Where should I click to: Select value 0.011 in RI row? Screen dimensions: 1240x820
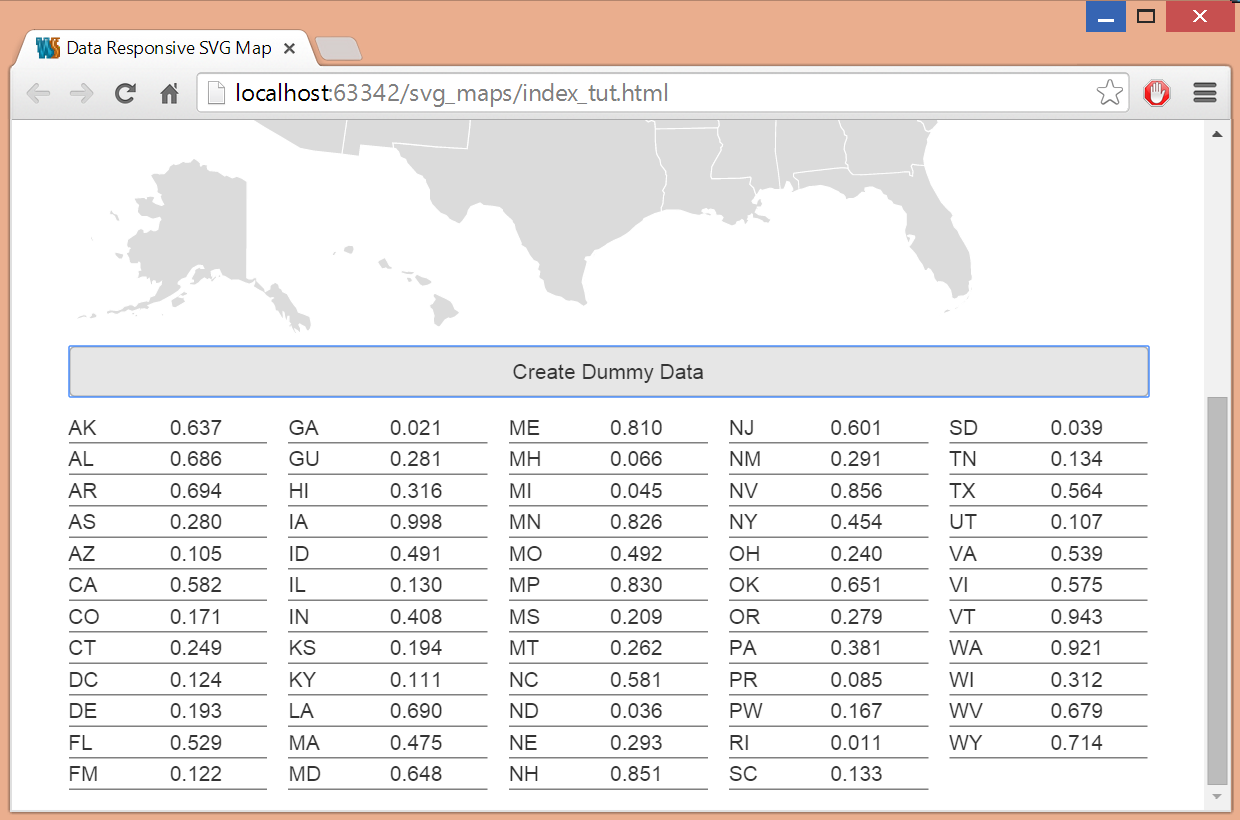(x=856, y=743)
